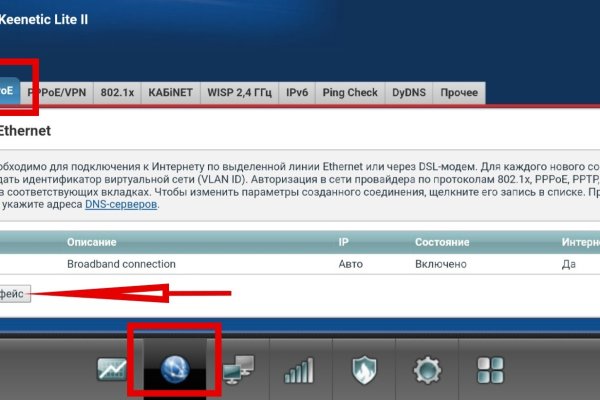Viewport: 600px width, 400px height.
Task: Go to the WISP 2,4 ГГц tab
Action: [240, 93]
